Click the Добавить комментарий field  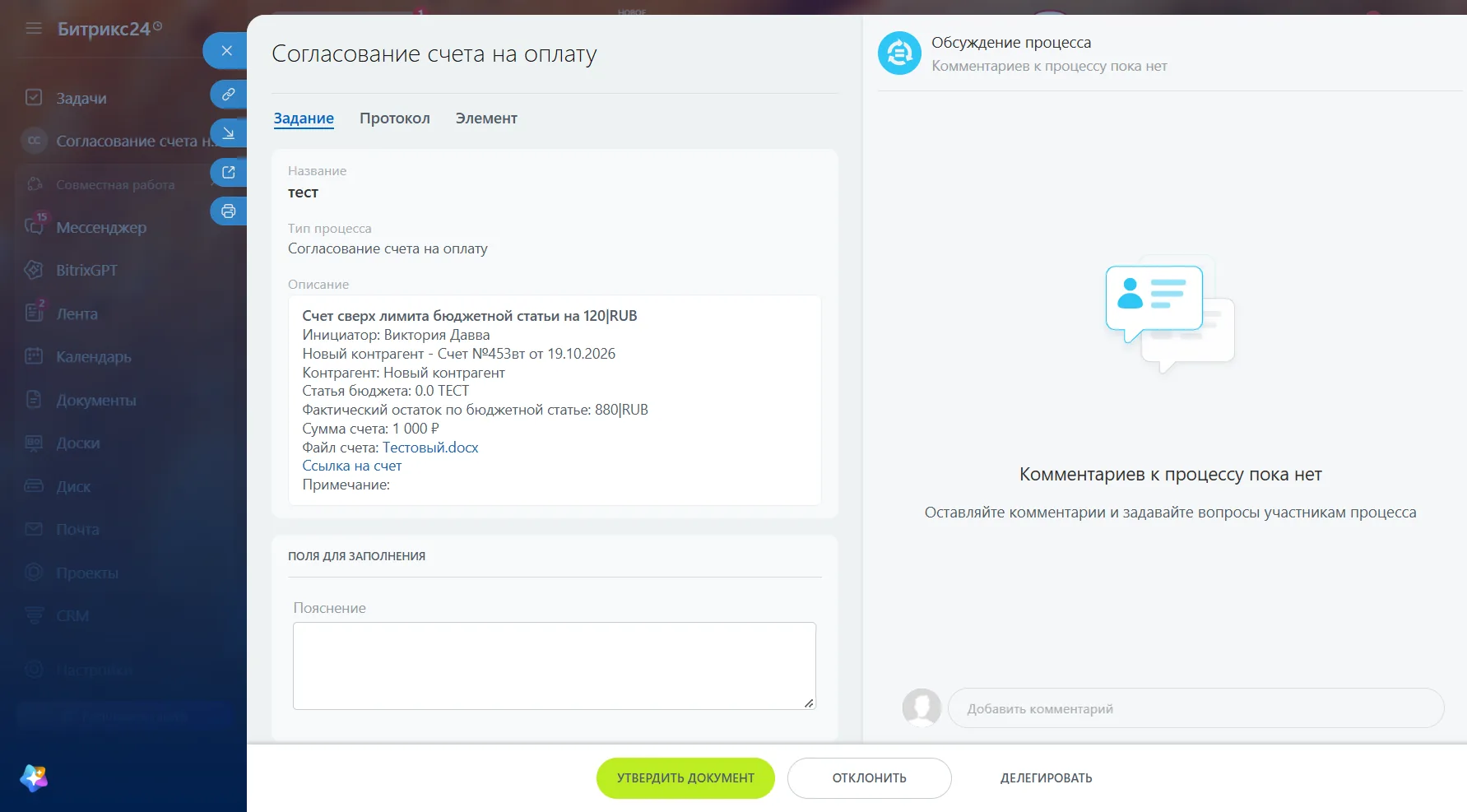click(x=1195, y=708)
